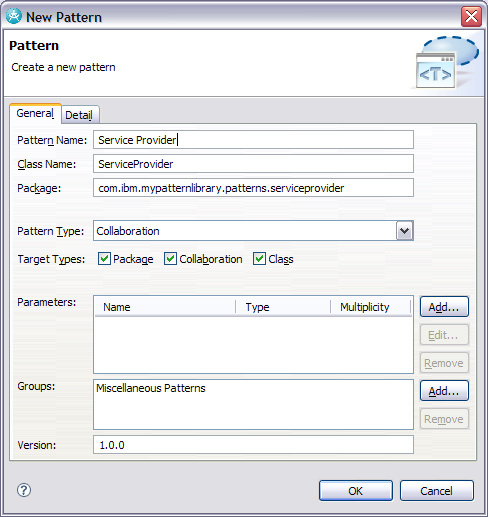Close the New Pattern dialog
This screenshot has width=488, height=517.
coord(471,16)
